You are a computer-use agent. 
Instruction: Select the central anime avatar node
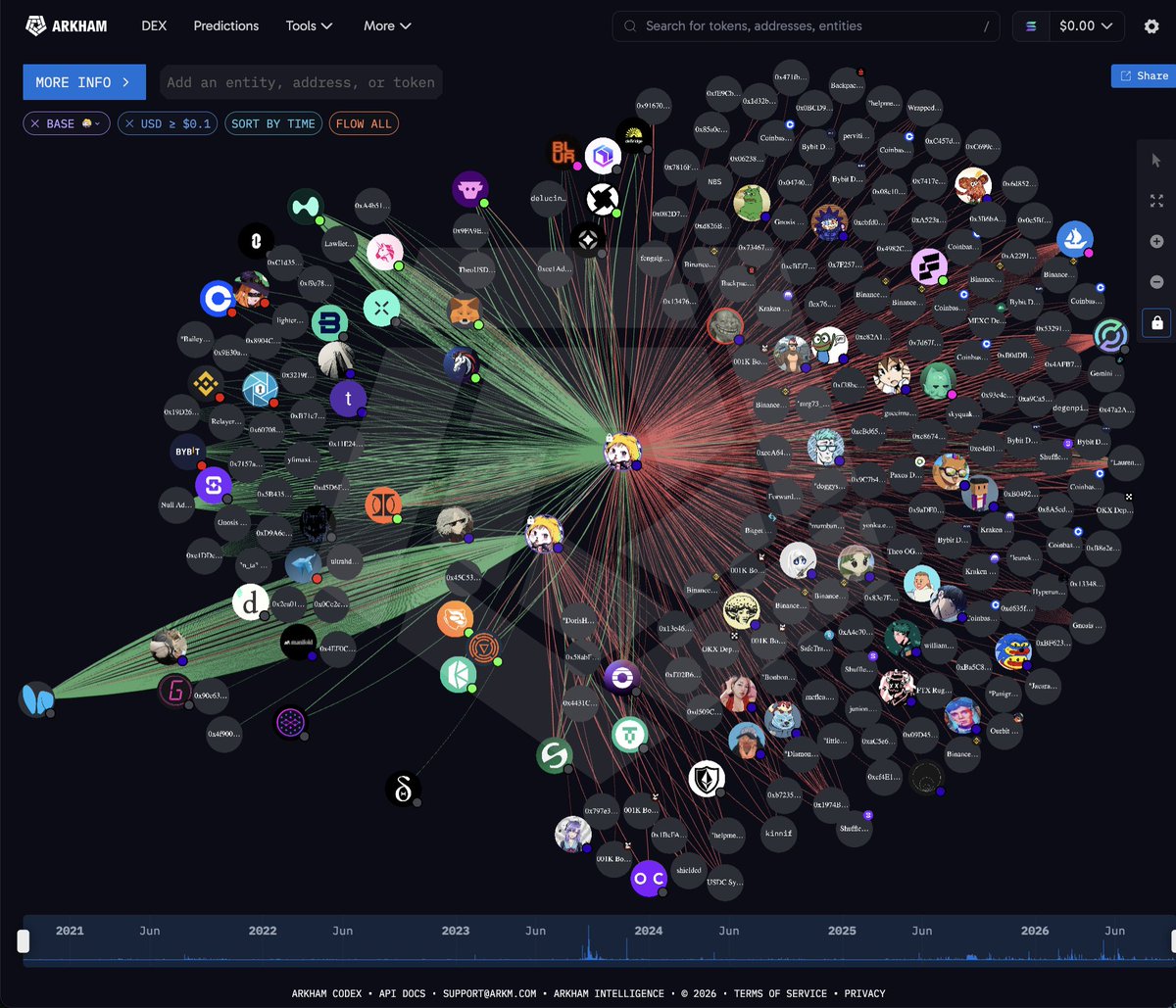click(622, 452)
